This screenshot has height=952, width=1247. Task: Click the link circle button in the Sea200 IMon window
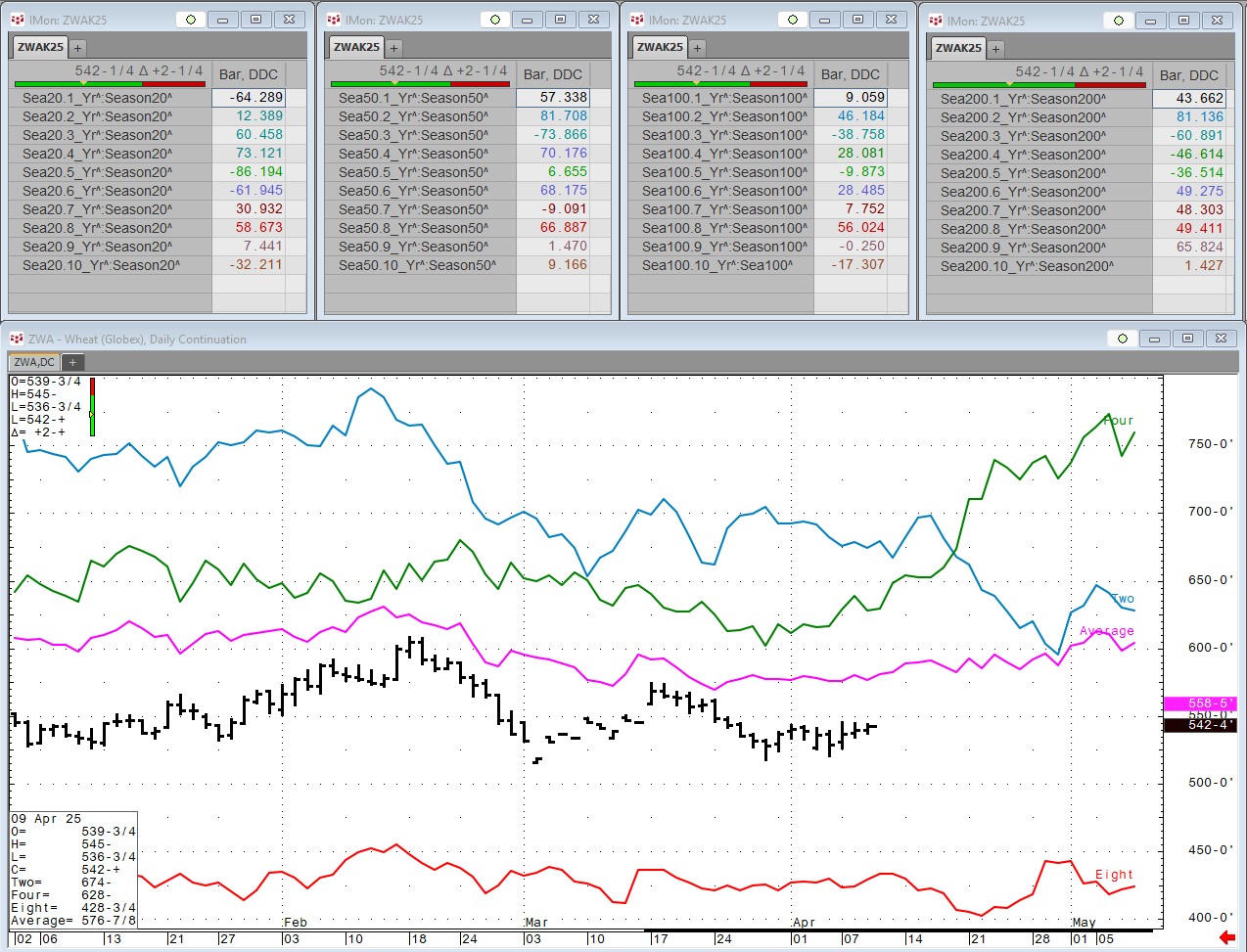coord(1119,21)
